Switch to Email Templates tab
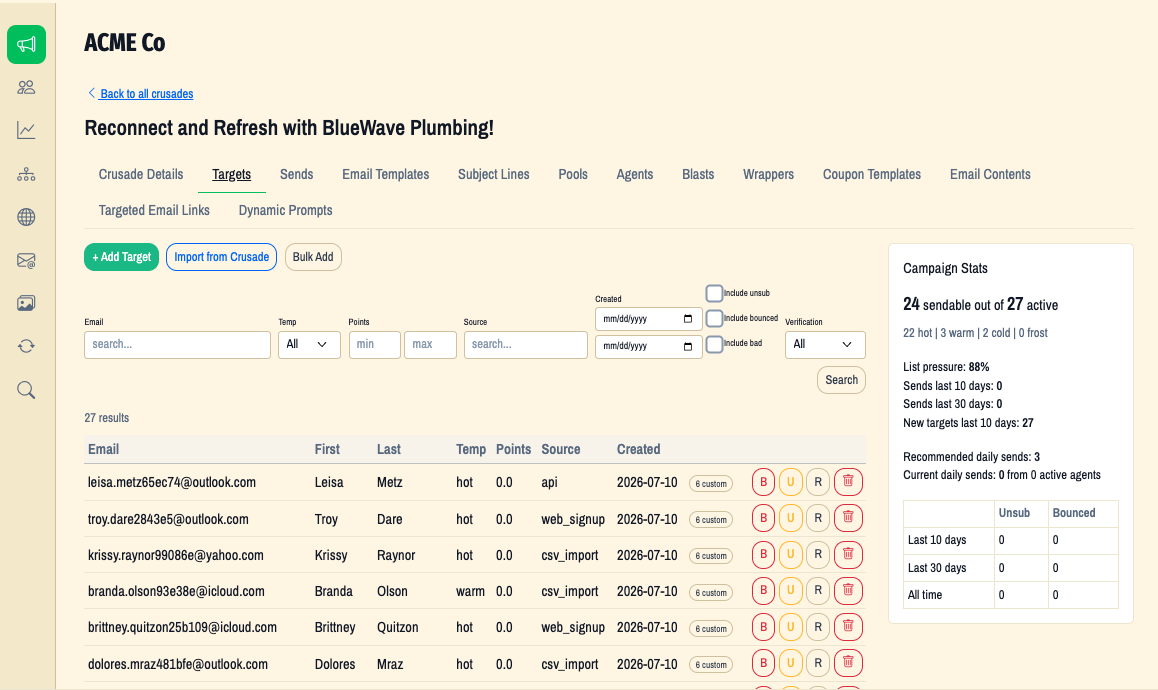This screenshot has width=1158, height=690. (x=386, y=174)
